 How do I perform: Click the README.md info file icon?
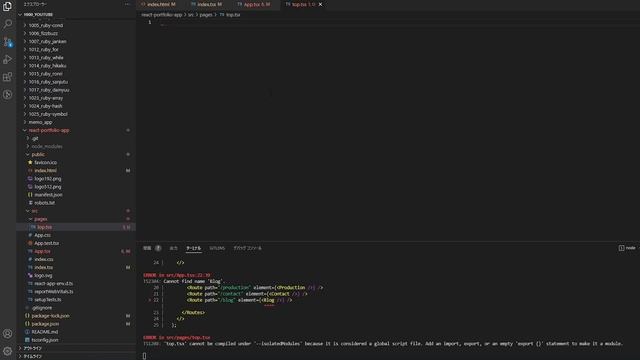(x=27, y=332)
